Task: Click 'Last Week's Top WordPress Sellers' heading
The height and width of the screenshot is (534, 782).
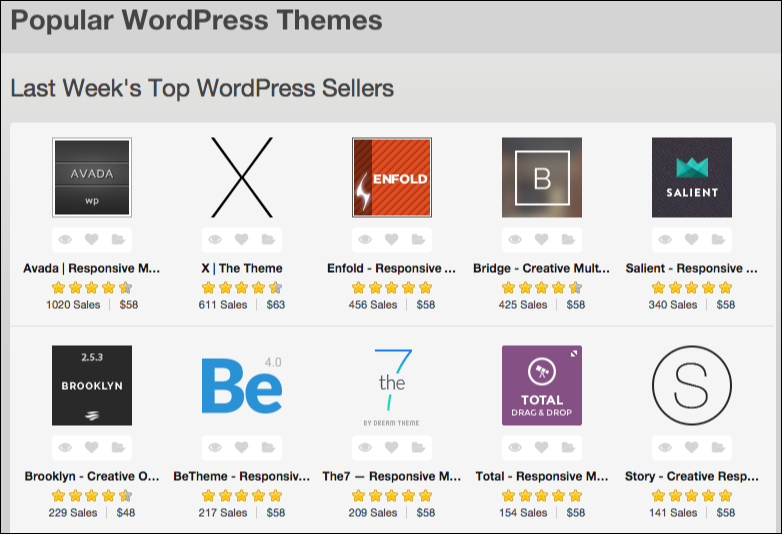Action: click(x=202, y=88)
